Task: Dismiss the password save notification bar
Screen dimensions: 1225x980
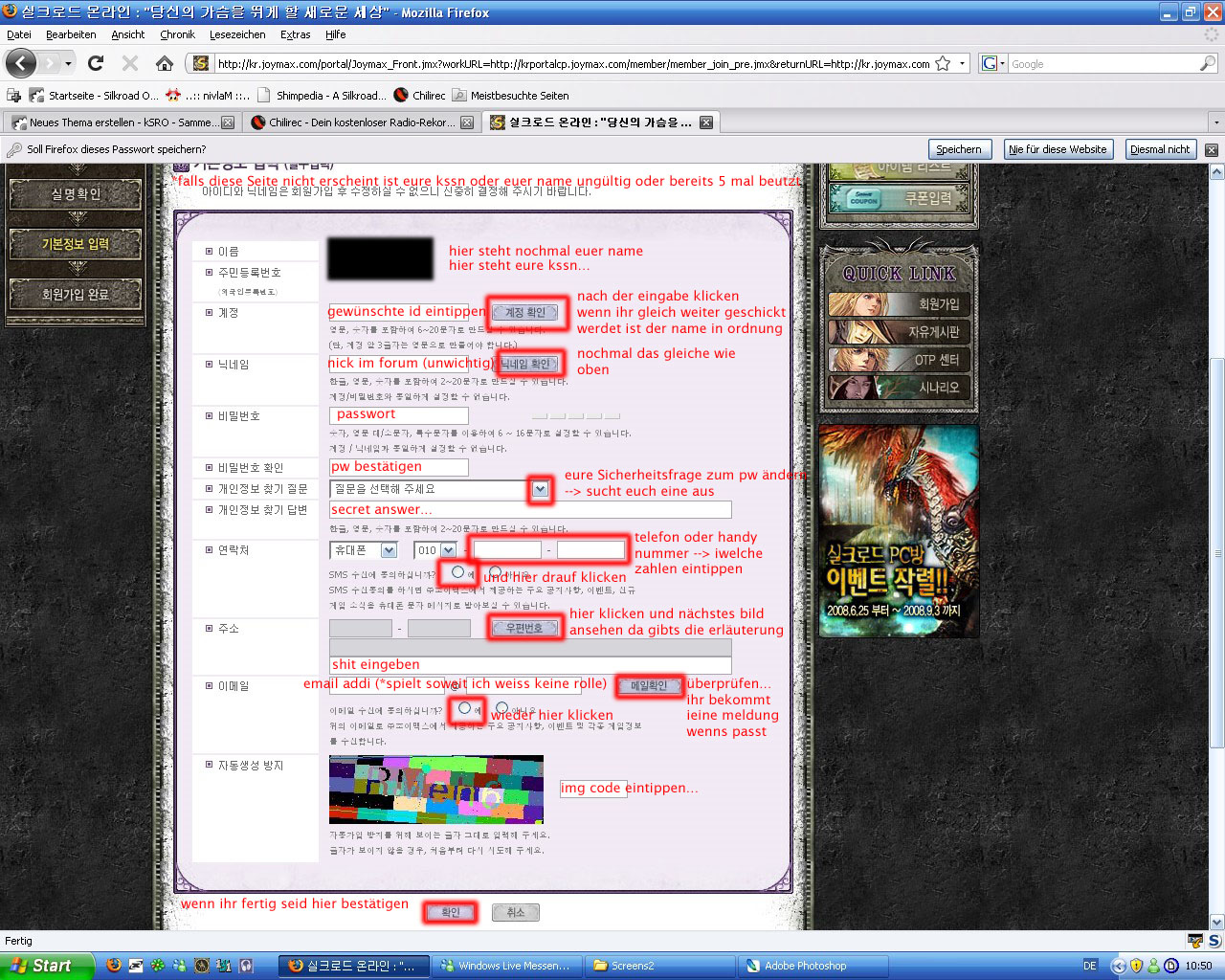Action: coord(1212,149)
